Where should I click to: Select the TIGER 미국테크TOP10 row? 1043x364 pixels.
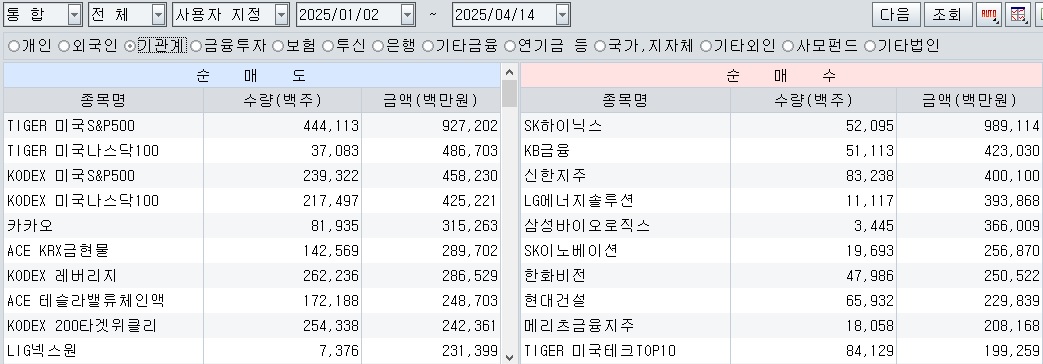click(782, 351)
